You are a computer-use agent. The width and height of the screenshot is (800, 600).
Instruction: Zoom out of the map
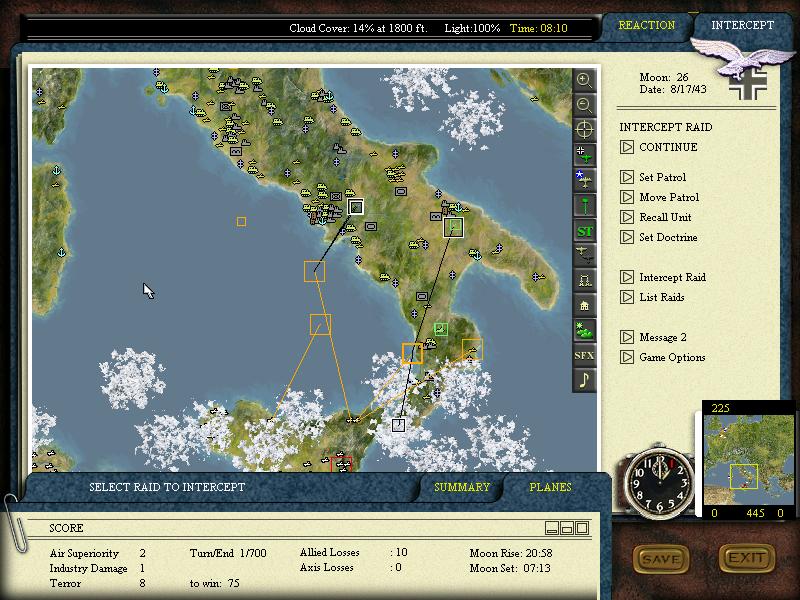(584, 105)
